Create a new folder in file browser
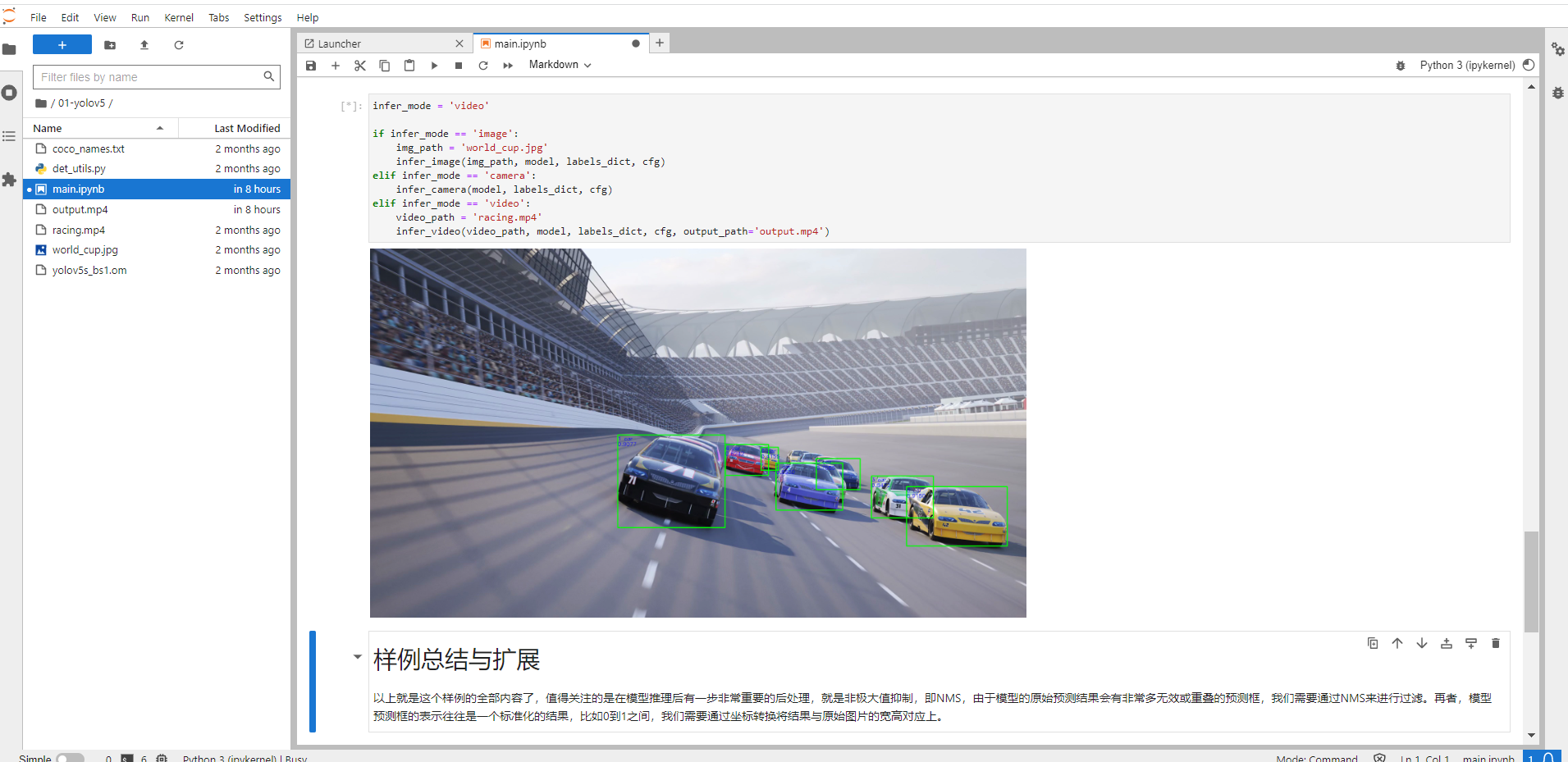This screenshot has width=1568, height=762. click(x=110, y=45)
